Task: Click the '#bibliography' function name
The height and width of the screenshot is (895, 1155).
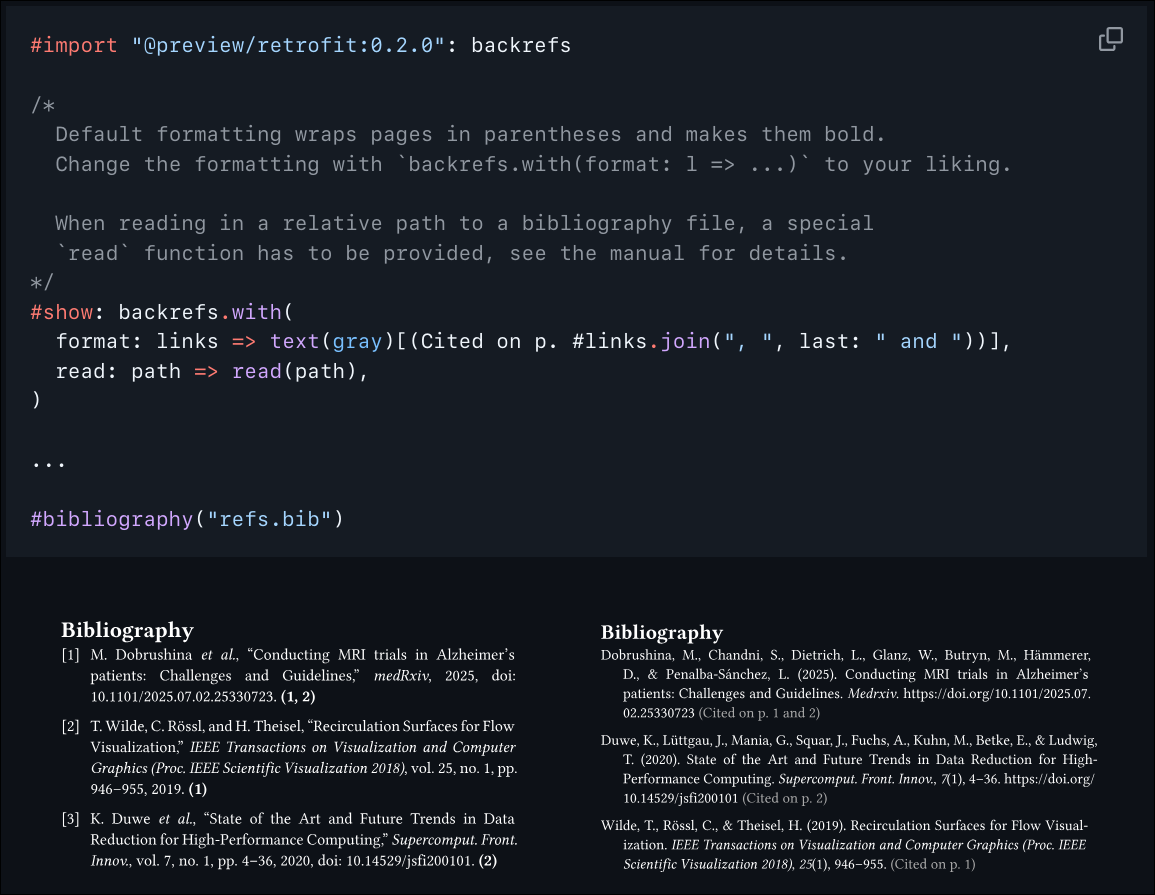Action: (111, 519)
